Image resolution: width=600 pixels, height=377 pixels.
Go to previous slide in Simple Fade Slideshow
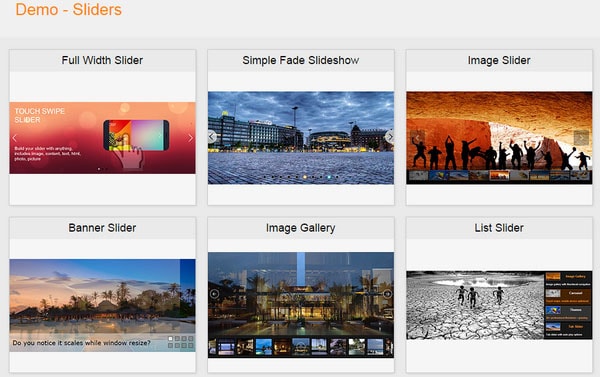(212, 137)
